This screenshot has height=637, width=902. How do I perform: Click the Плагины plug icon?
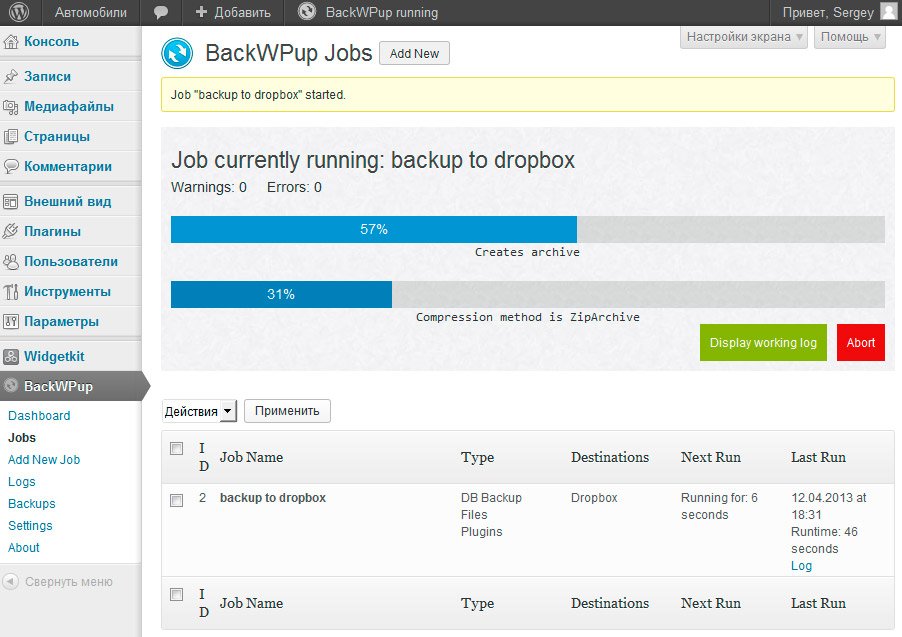tap(11, 231)
